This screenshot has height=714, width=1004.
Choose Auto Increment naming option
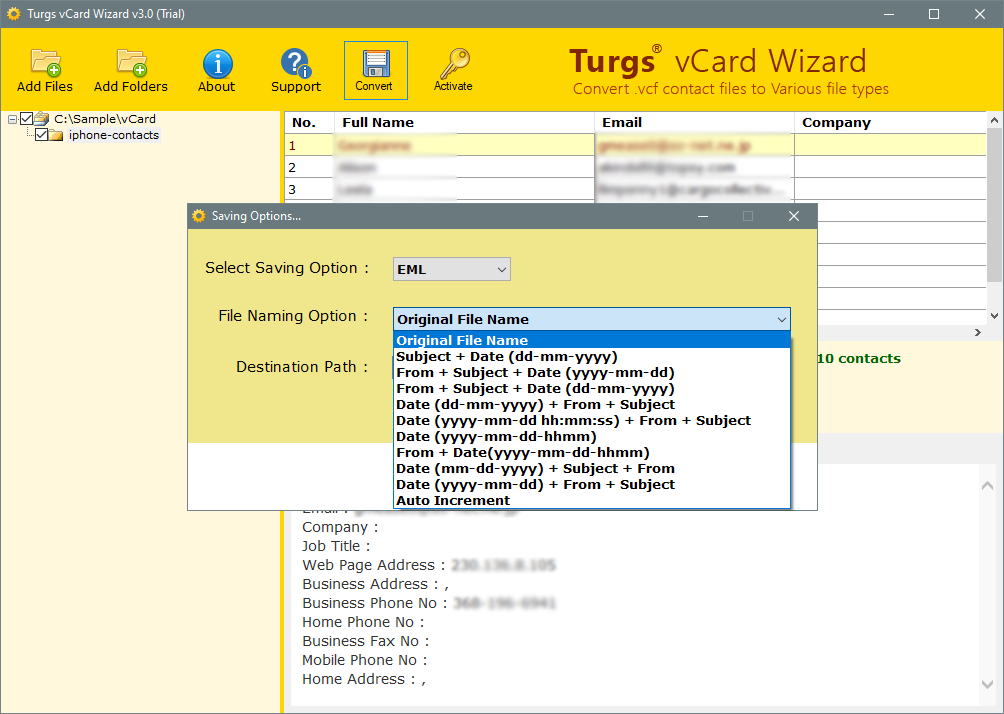point(592,500)
